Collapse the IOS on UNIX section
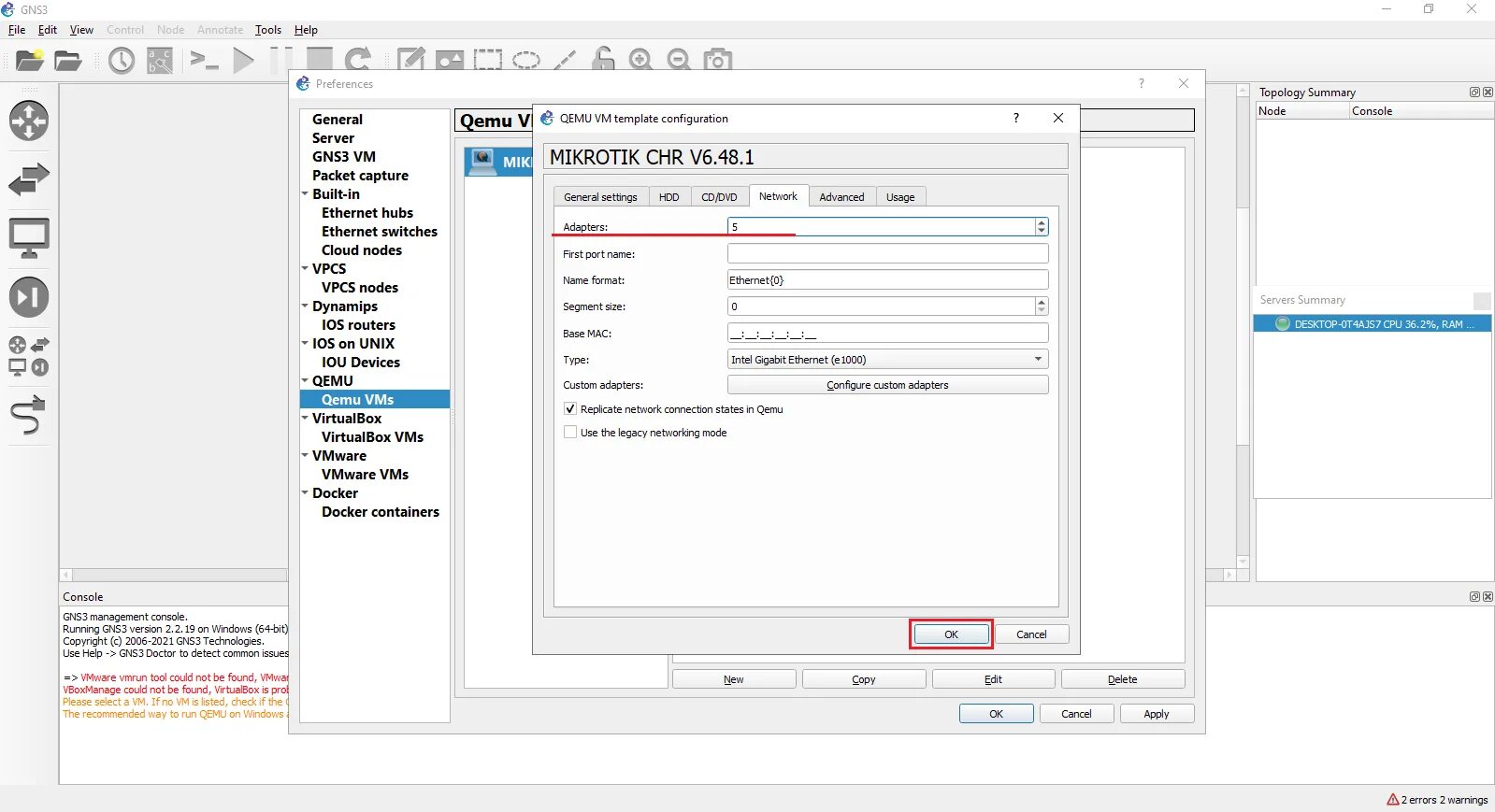The height and width of the screenshot is (812, 1495). coord(305,344)
